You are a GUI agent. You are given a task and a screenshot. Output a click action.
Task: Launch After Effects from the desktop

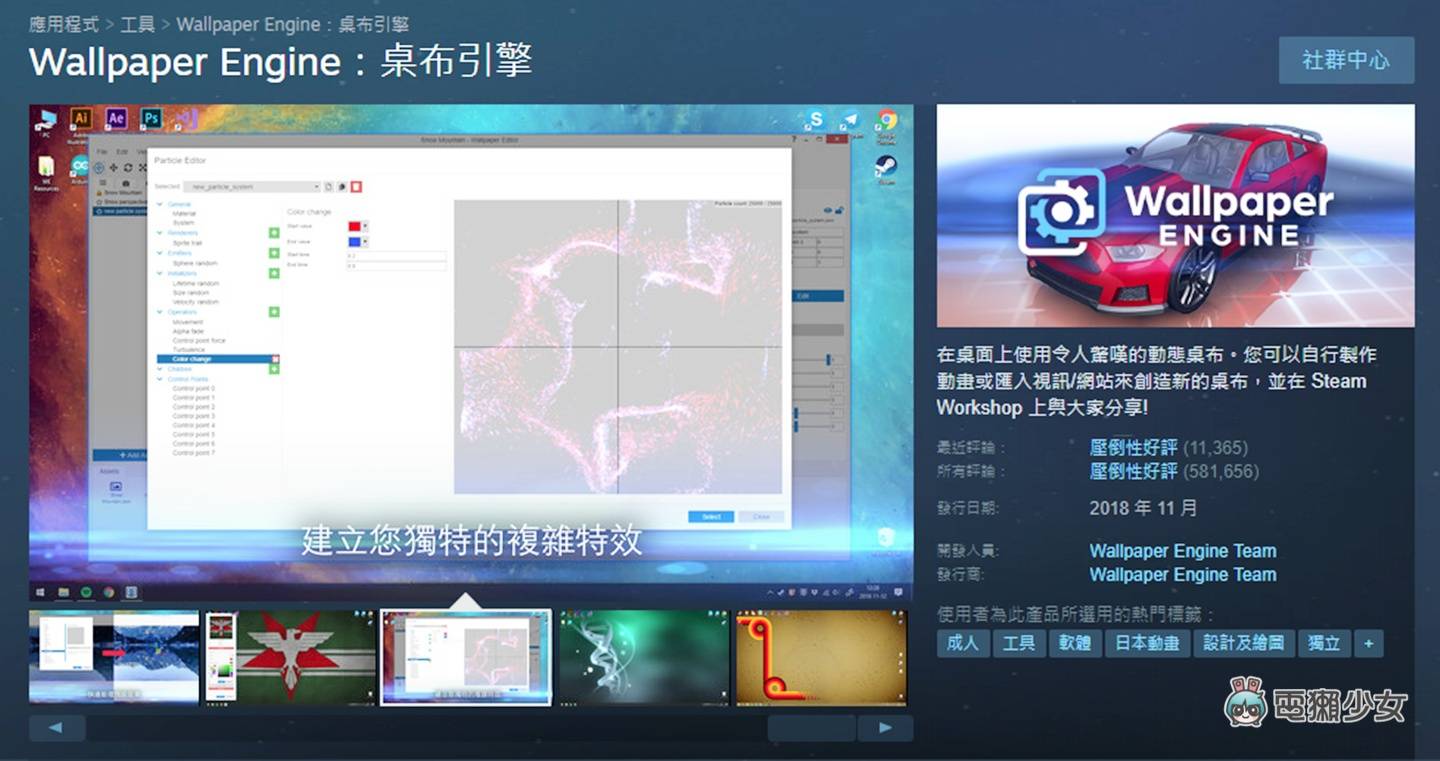[118, 118]
